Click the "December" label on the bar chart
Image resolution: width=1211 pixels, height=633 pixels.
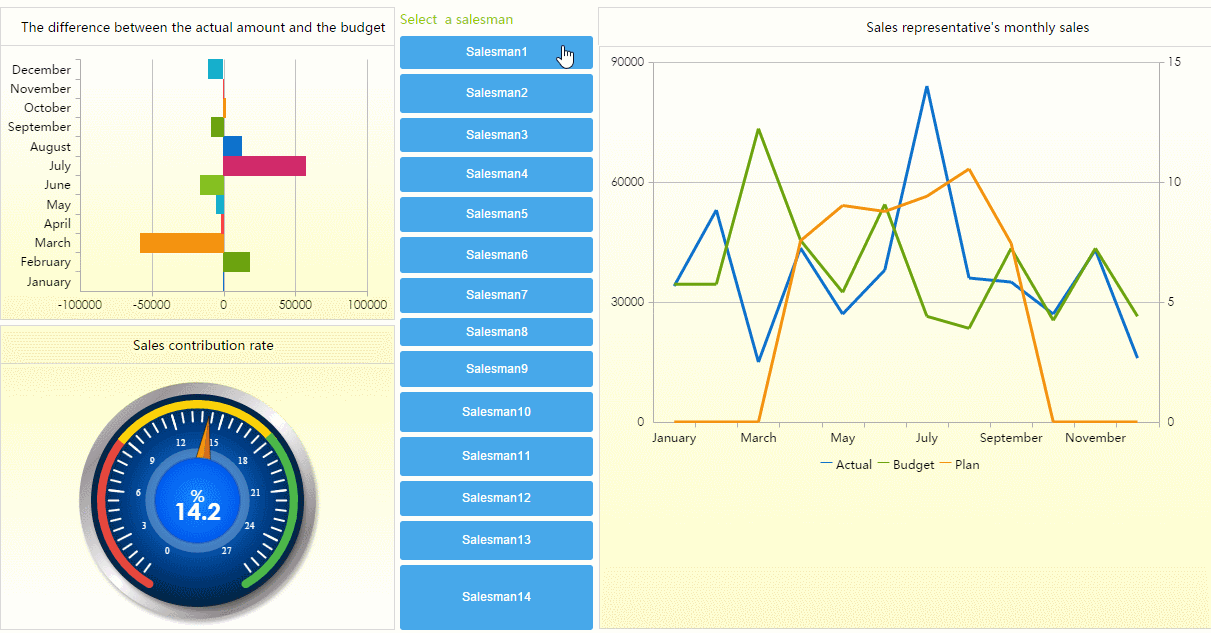(x=42, y=70)
